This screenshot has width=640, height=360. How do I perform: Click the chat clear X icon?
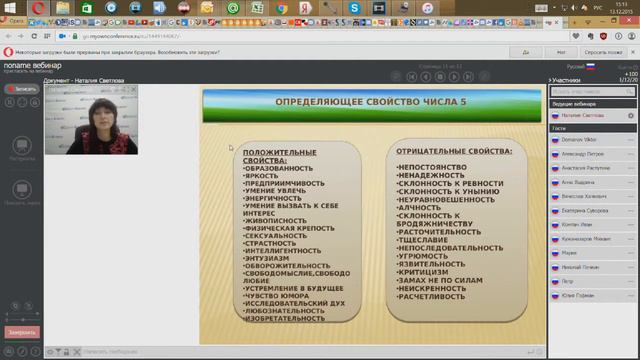pyautogui.click(x=76, y=351)
